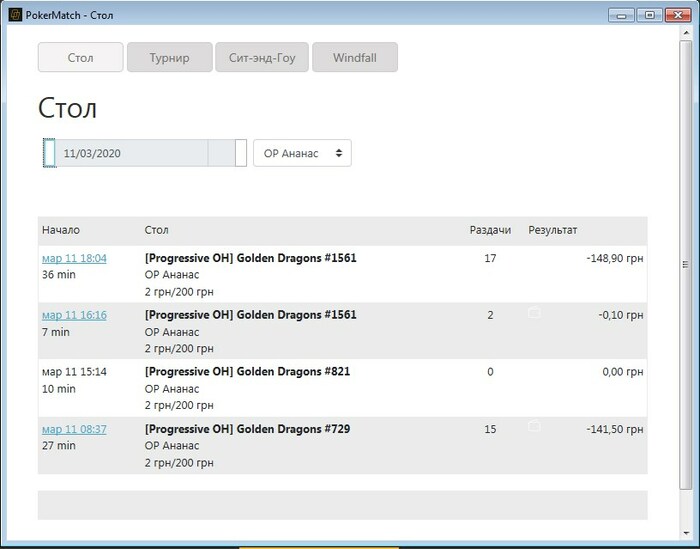Click the Начало column header
The image size is (700, 549).
61,230
